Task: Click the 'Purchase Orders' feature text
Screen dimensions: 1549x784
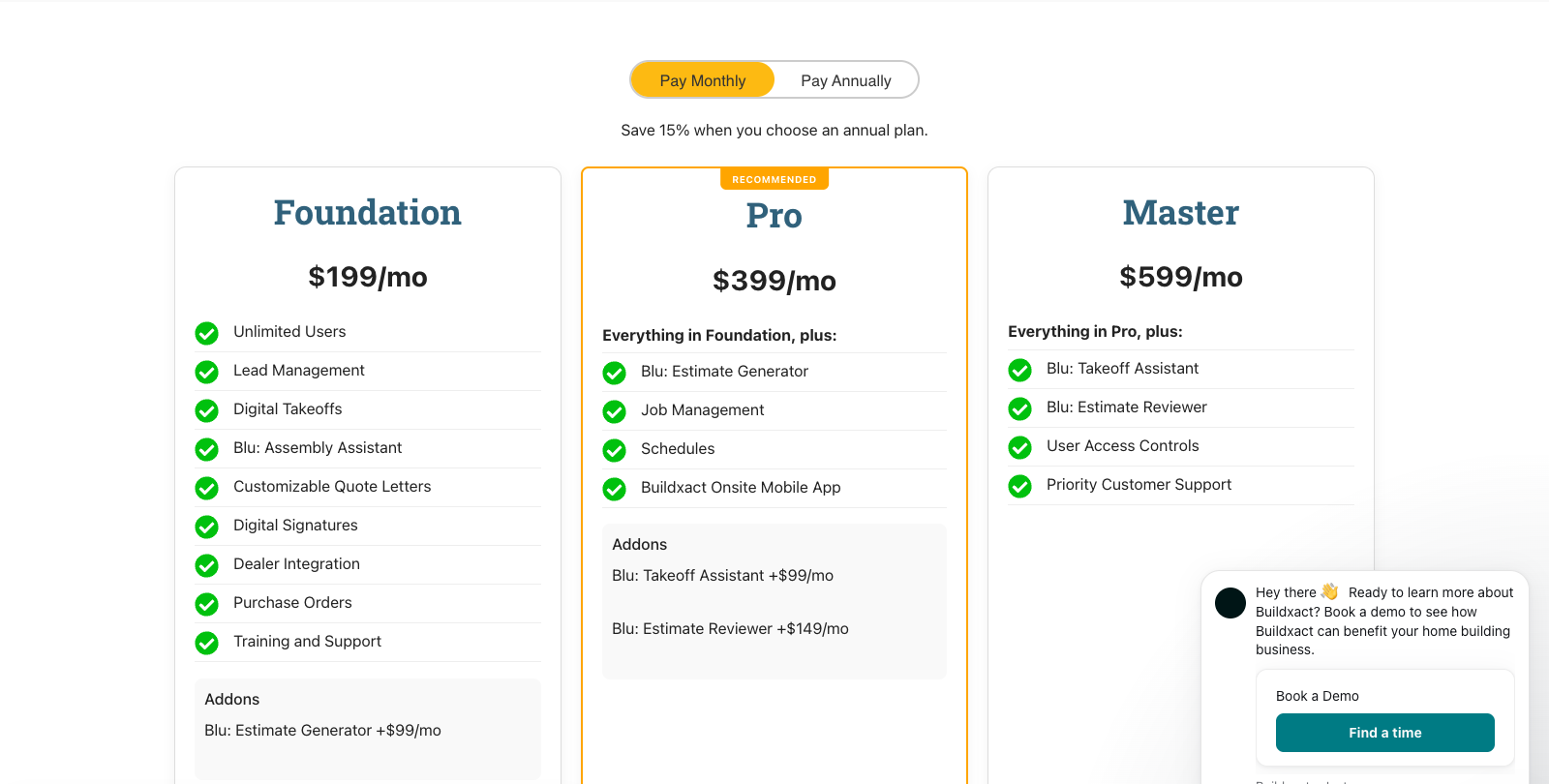Action: pyautogui.click(x=292, y=602)
